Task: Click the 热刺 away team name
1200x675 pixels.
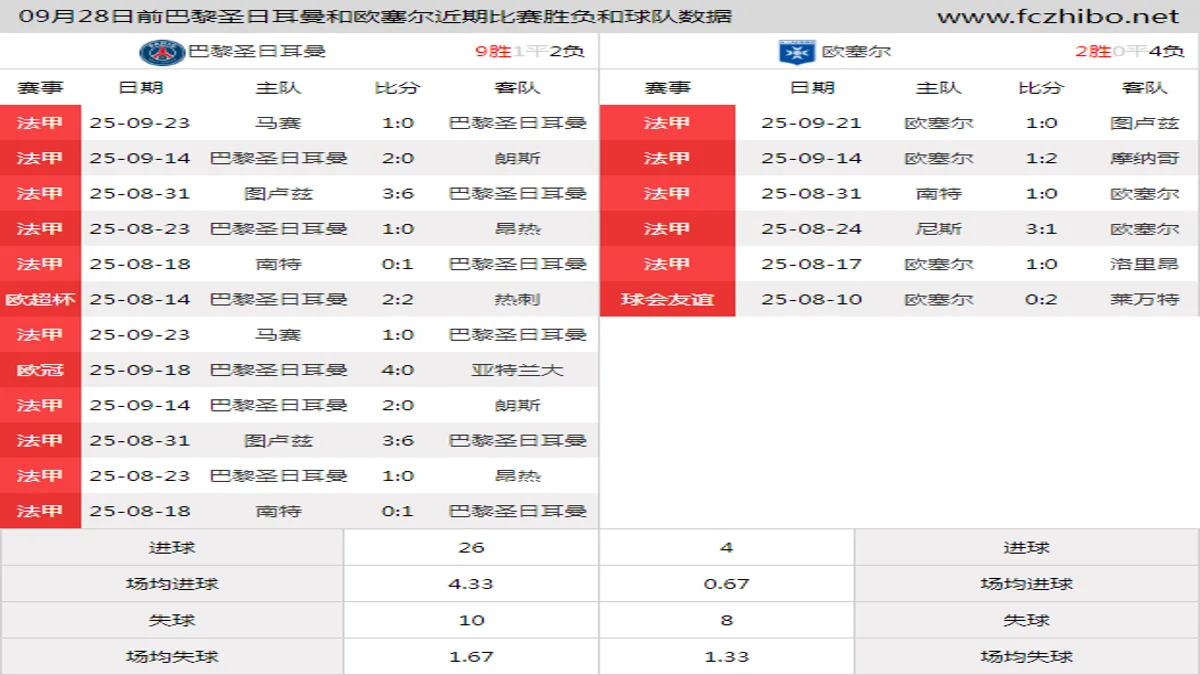Action: click(x=517, y=299)
